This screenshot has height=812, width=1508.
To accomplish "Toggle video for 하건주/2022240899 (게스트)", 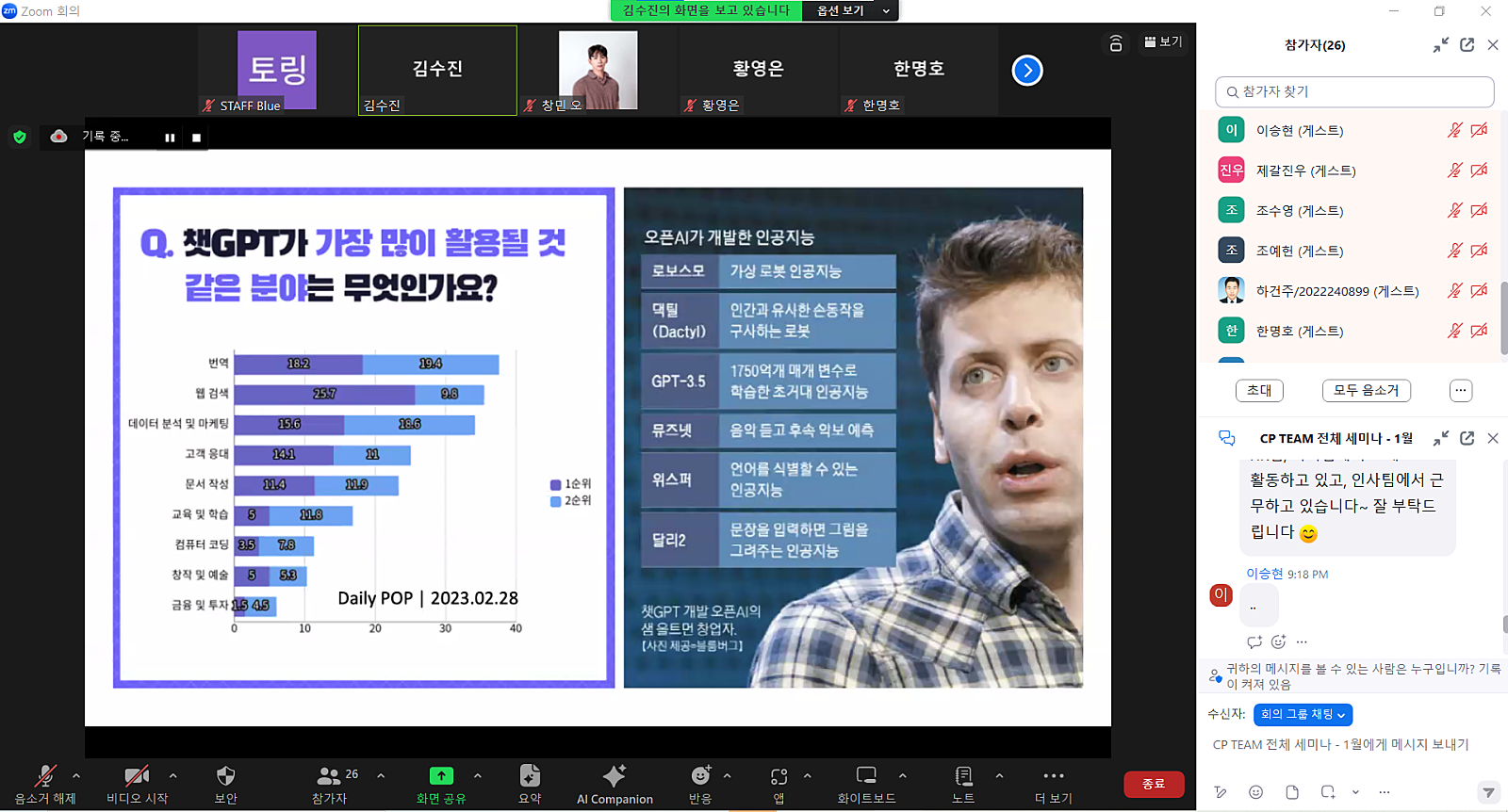I will 1480,291.
